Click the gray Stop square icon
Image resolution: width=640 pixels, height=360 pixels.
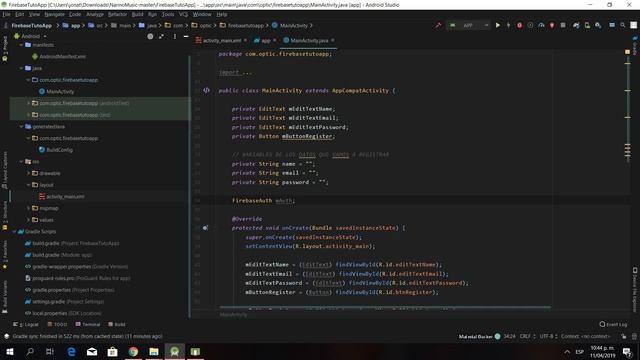click(563, 25)
